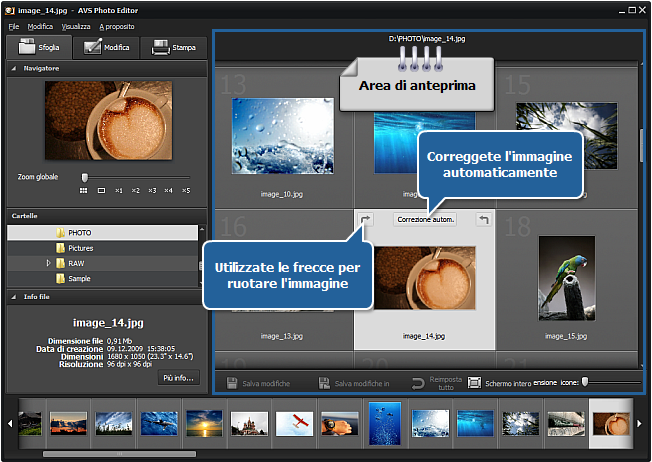Set global zoom to x5
The width and height of the screenshot is (652, 462).
pos(186,190)
